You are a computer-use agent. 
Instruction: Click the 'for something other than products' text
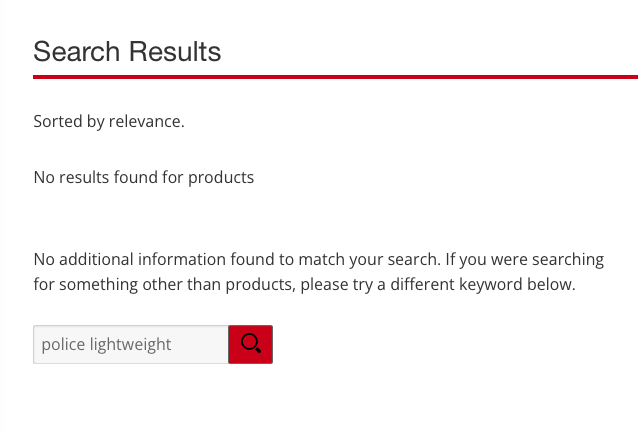coord(164,284)
